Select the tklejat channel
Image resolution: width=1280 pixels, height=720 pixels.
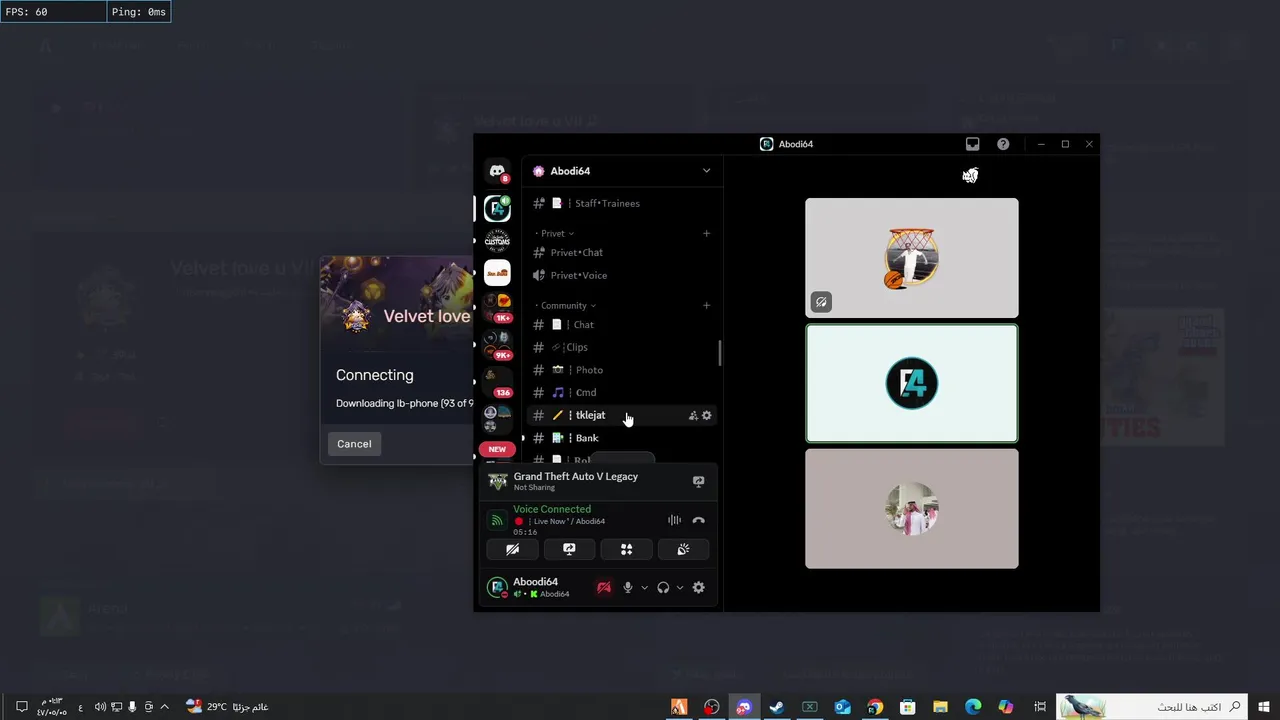(x=621, y=415)
